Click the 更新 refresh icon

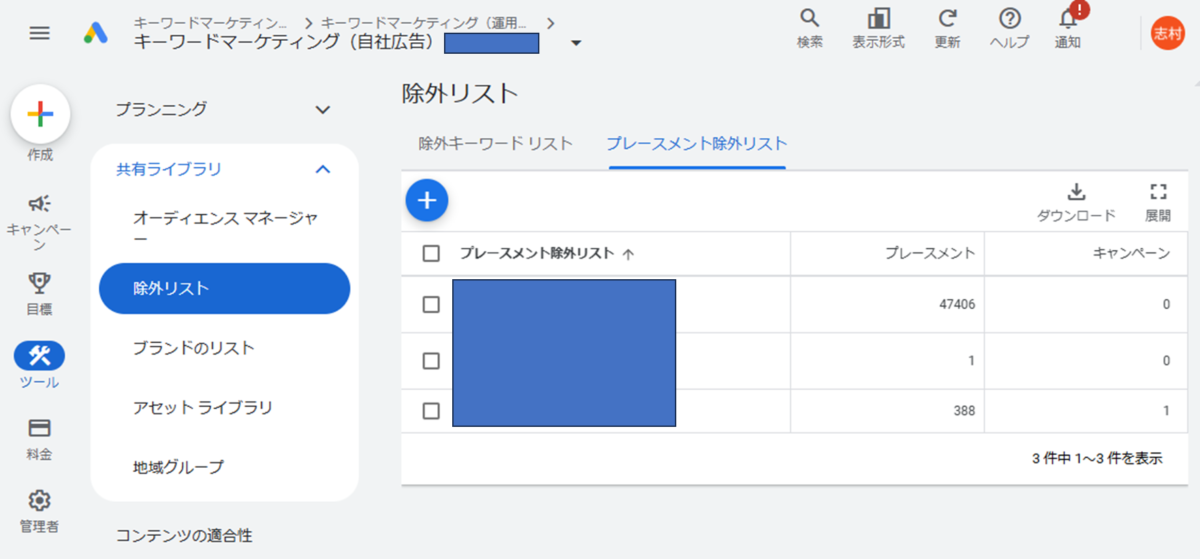(947, 19)
